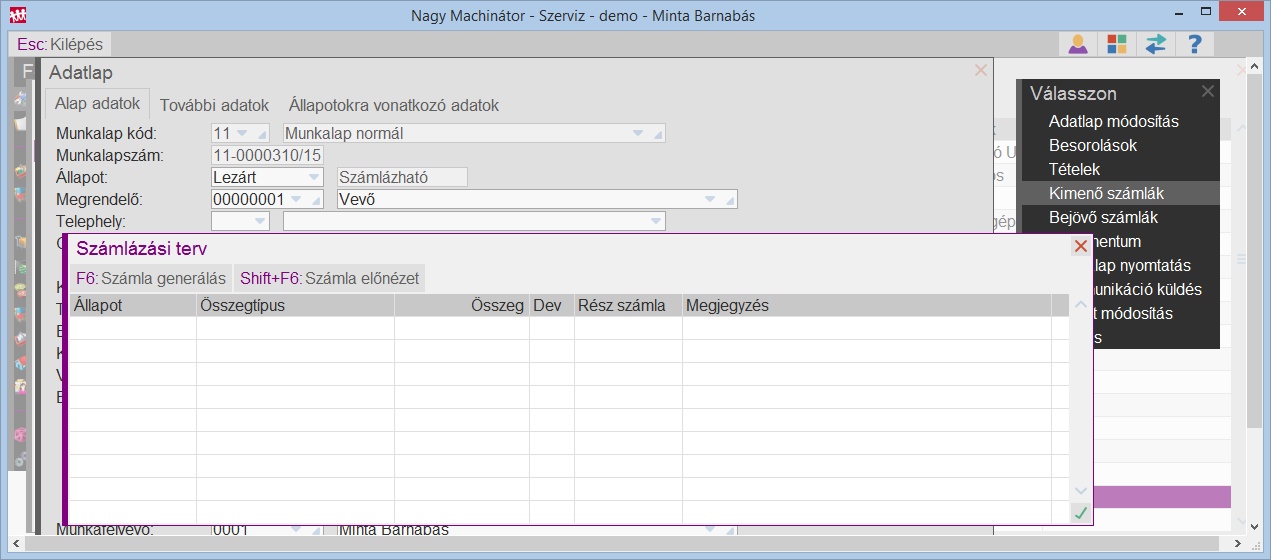Click the Nagy Machinátor app logo icon
The image size is (1271, 560).
tap(18, 15)
